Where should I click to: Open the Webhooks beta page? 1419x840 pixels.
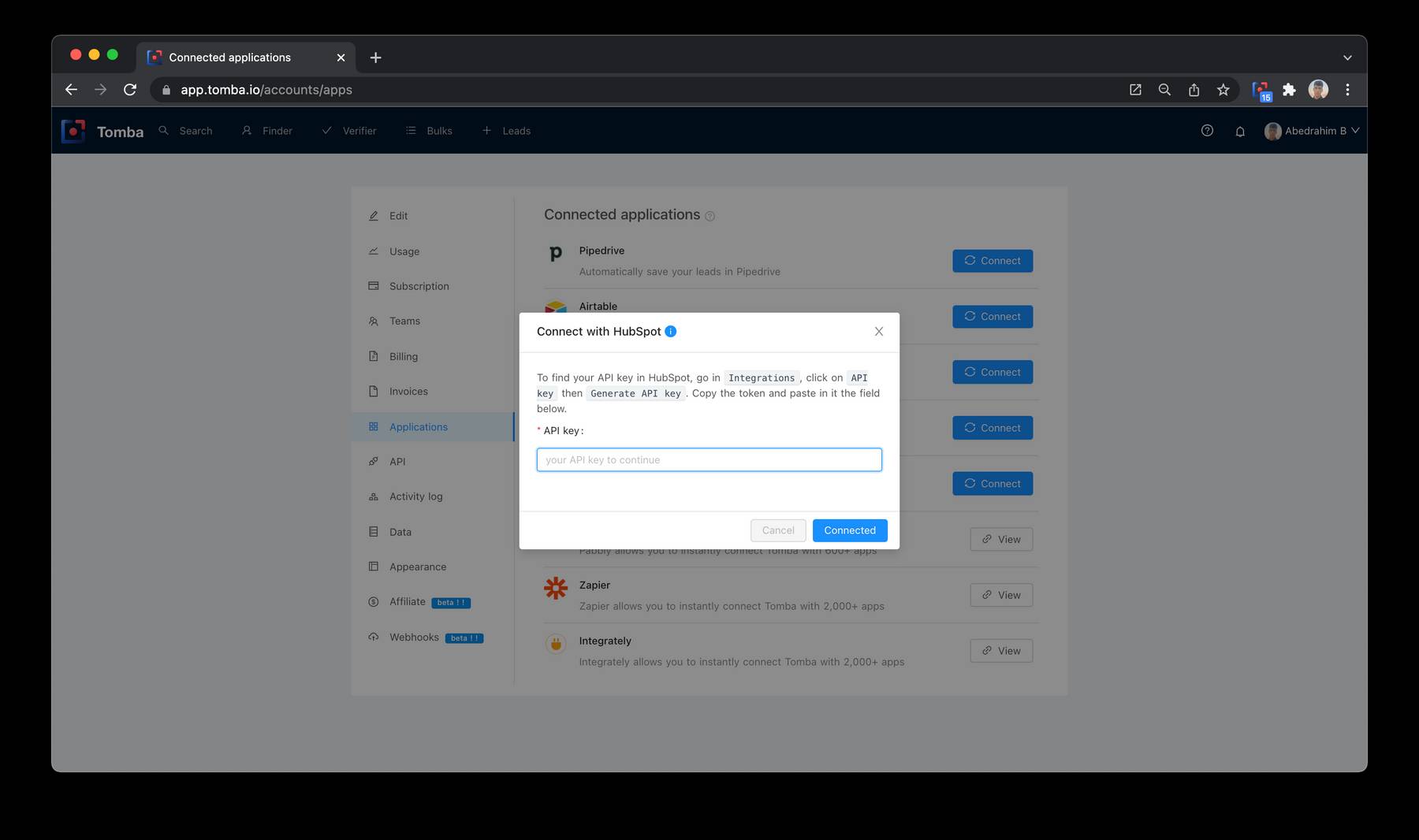[x=433, y=637]
